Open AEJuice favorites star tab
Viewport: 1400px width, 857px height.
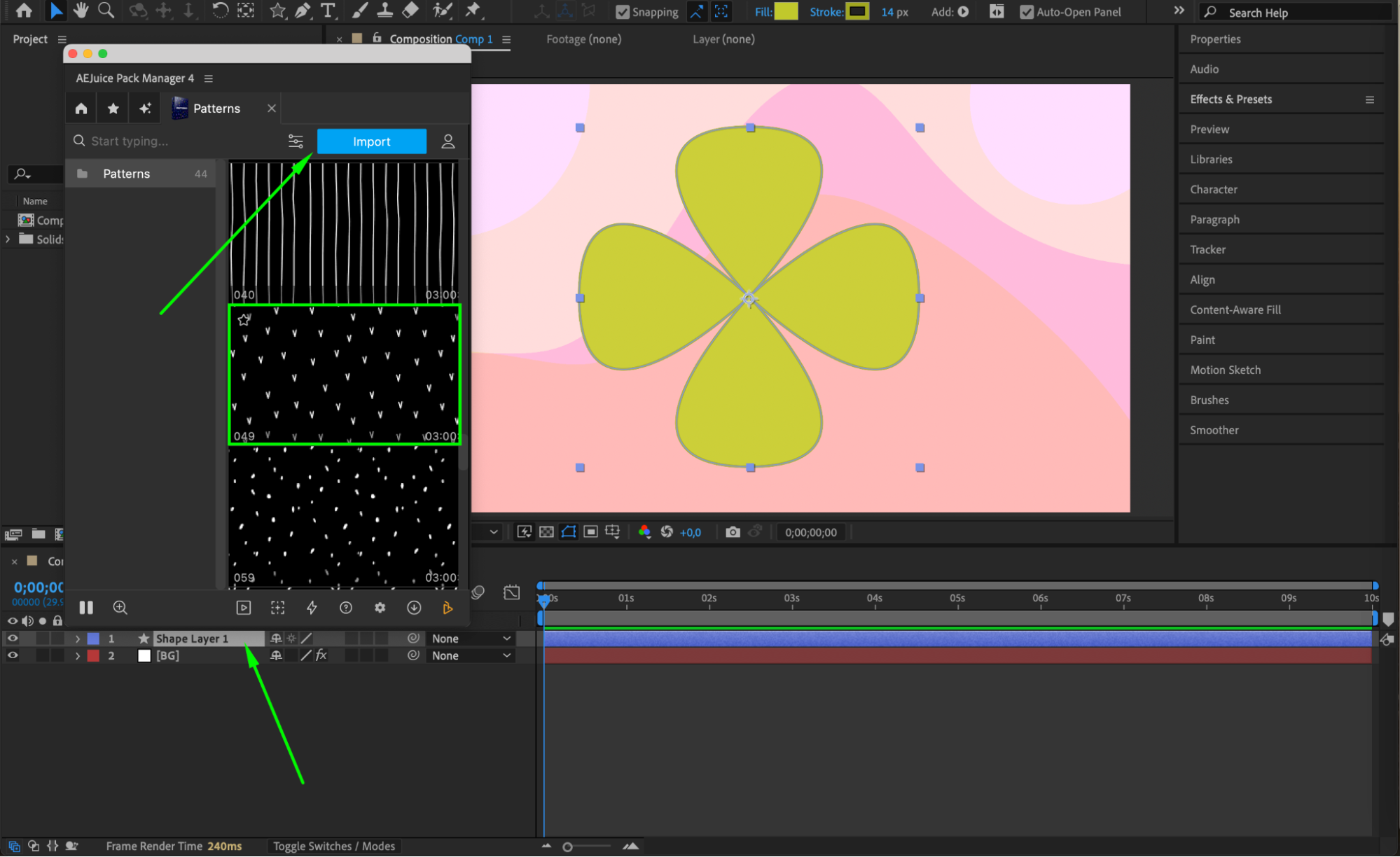[x=113, y=109]
